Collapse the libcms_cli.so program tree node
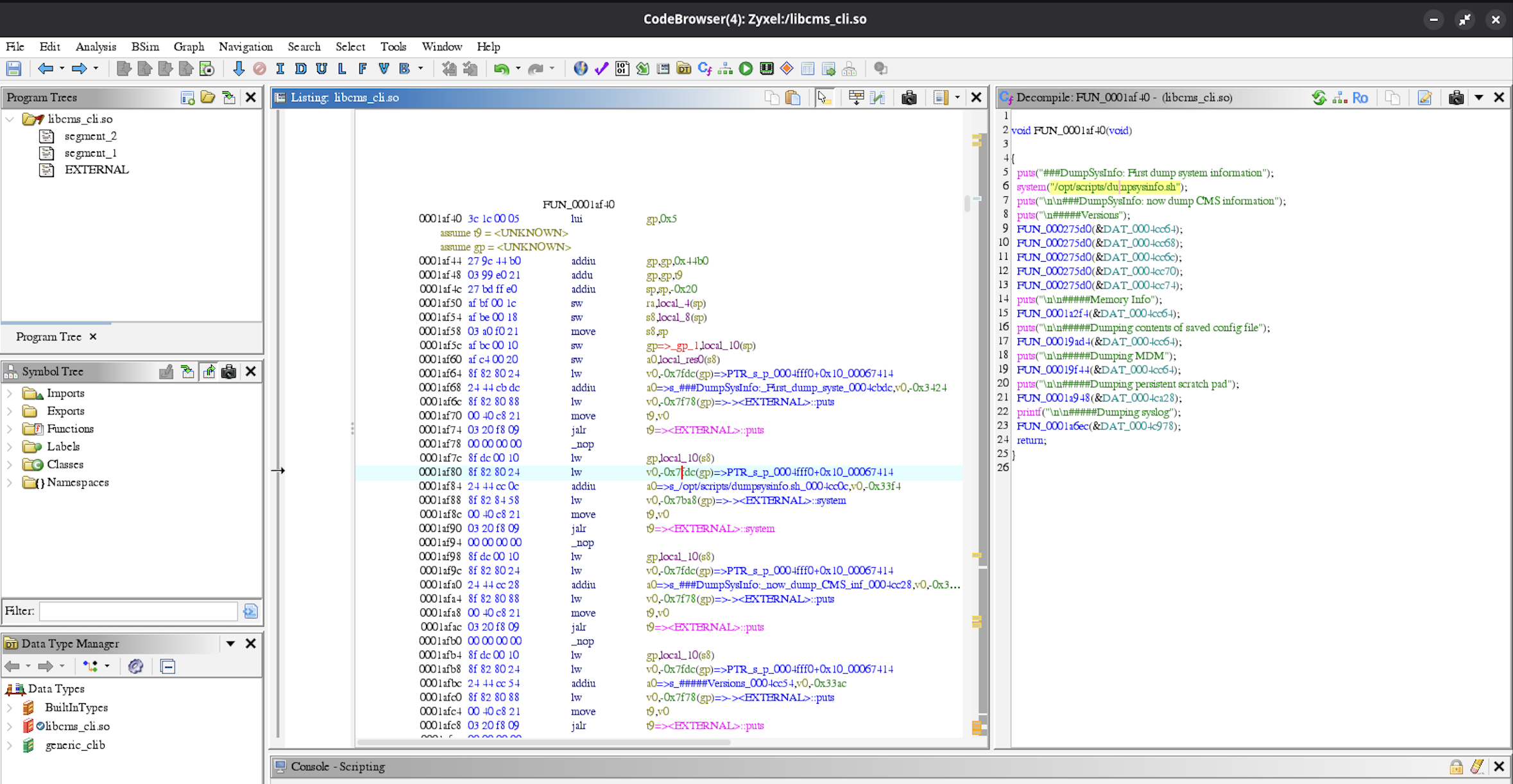This screenshot has height=784, width=1513. tap(10, 119)
